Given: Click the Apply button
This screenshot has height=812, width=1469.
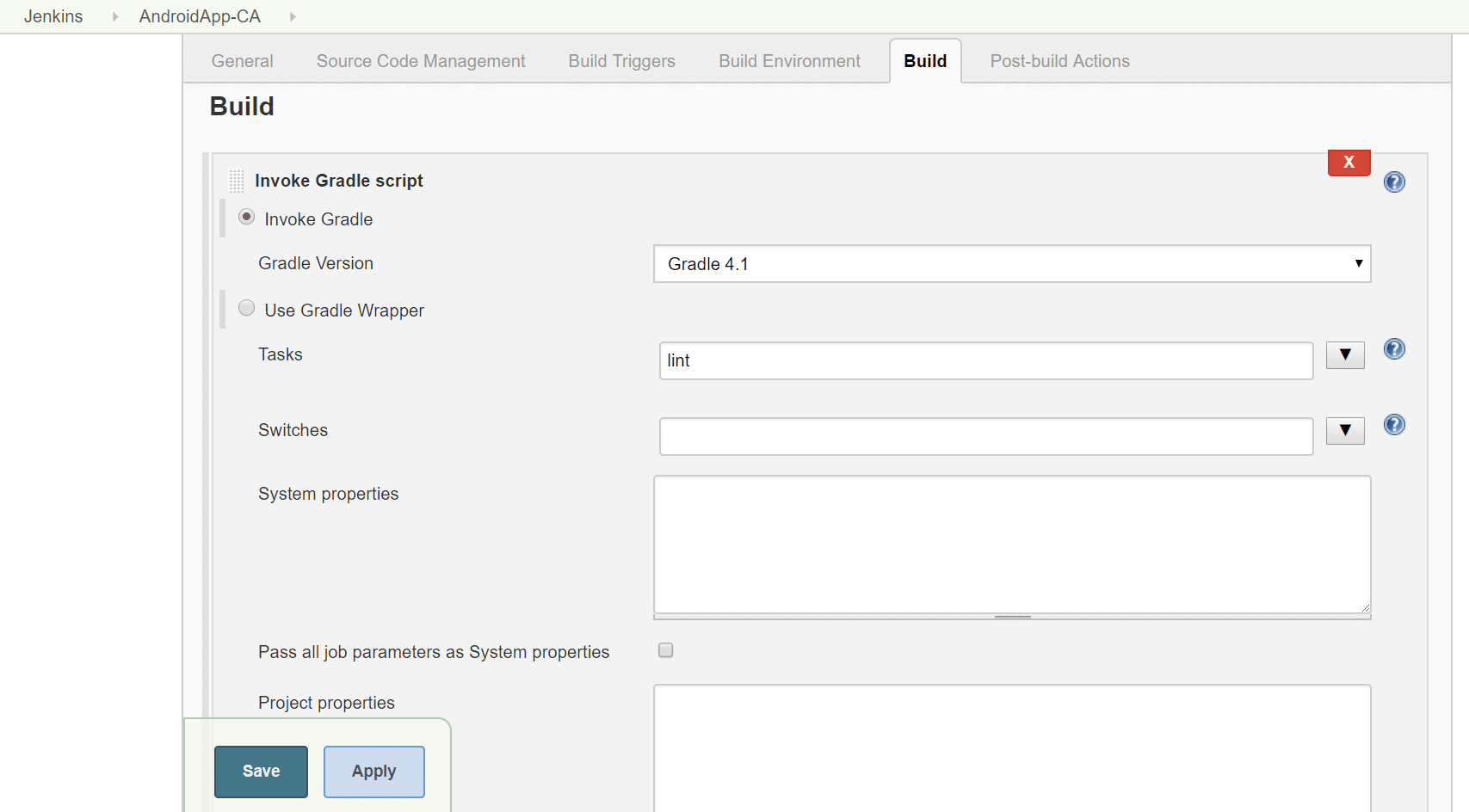Looking at the screenshot, I should (x=373, y=772).
